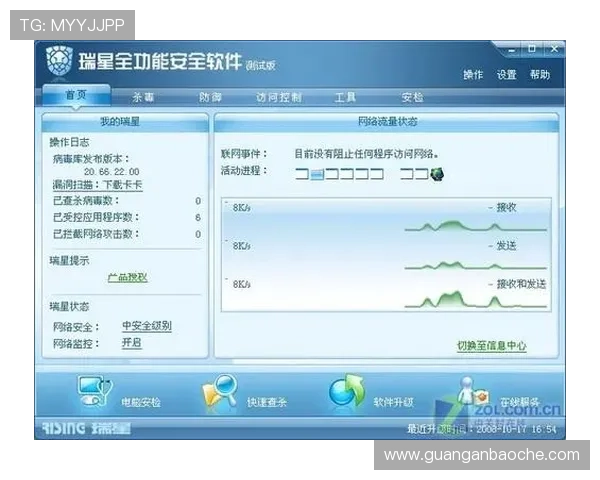
Task: Open the 杀毒 antivirus tab
Action: coord(143,97)
